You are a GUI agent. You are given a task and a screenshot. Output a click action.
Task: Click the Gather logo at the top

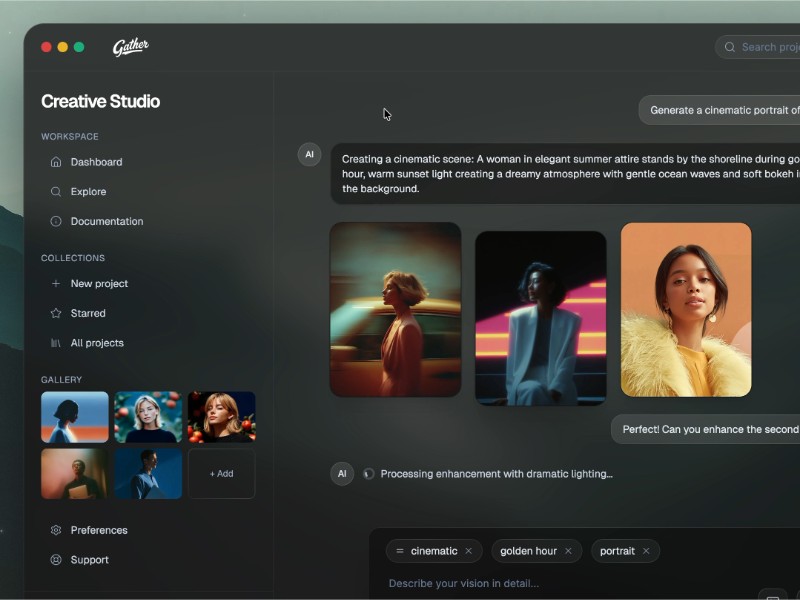[x=131, y=46]
